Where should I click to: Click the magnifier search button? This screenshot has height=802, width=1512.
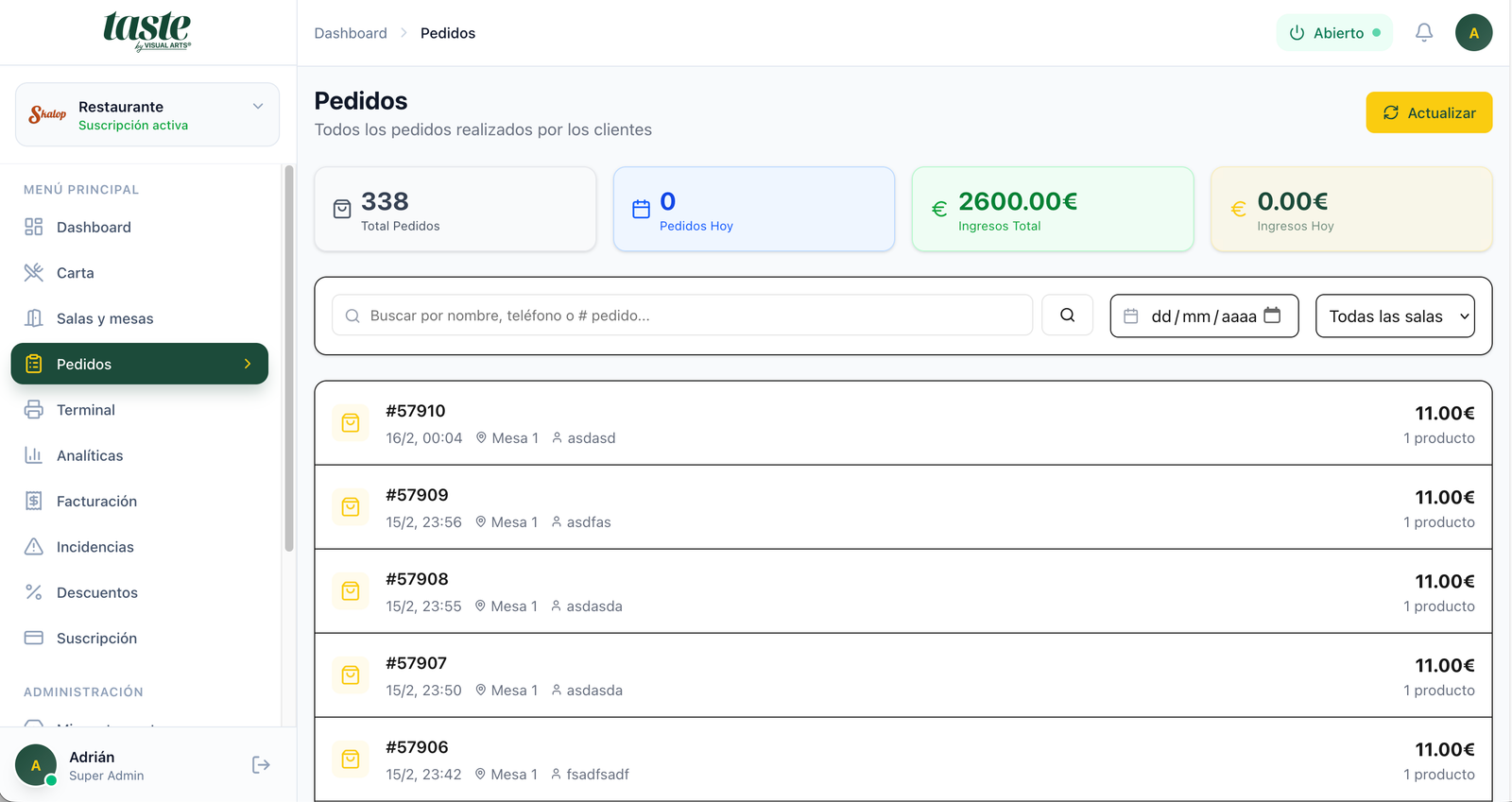coord(1067,316)
